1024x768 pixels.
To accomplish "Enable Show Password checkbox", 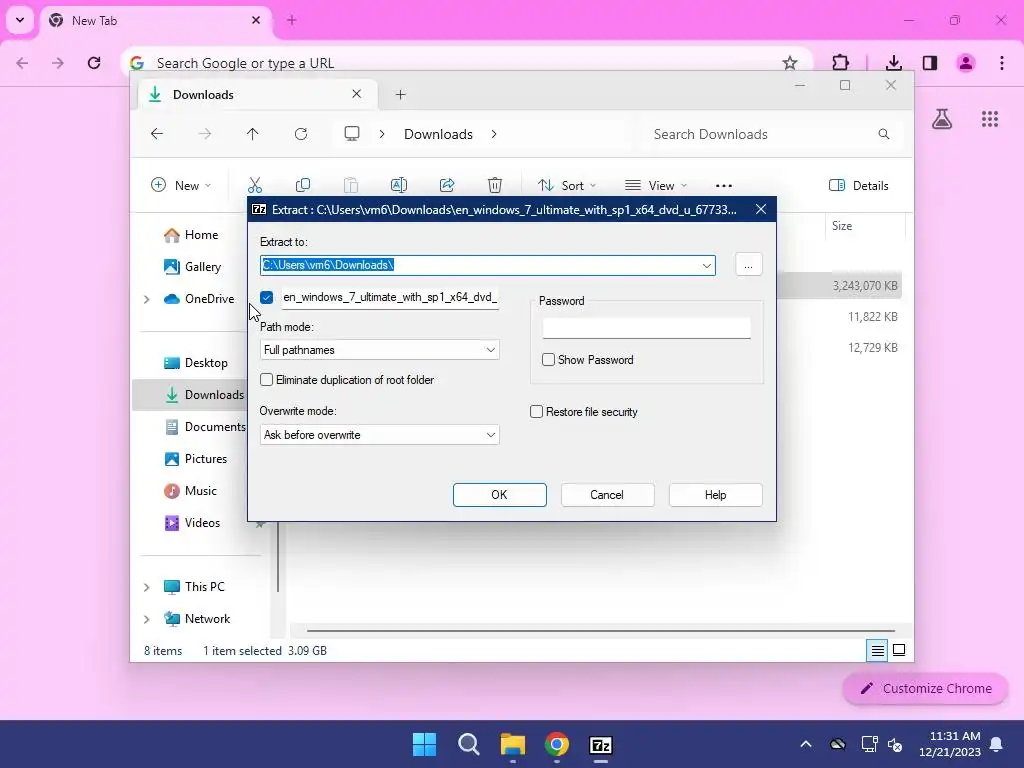I will (x=549, y=360).
